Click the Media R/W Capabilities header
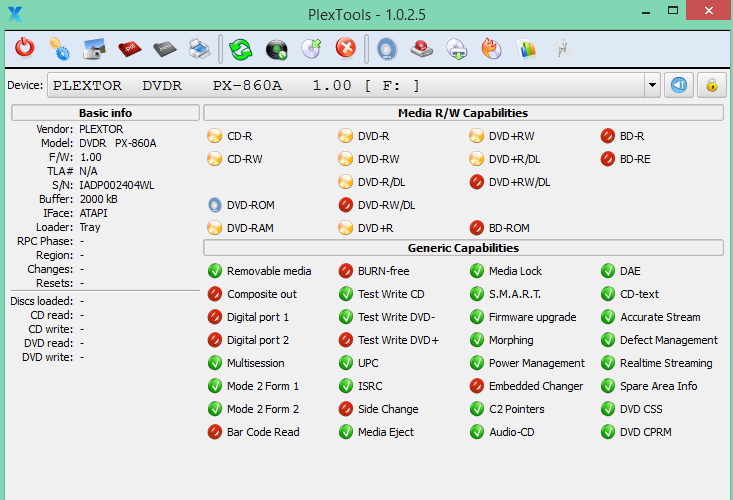The height and width of the screenshot is (500, 733). click(463, 113)
